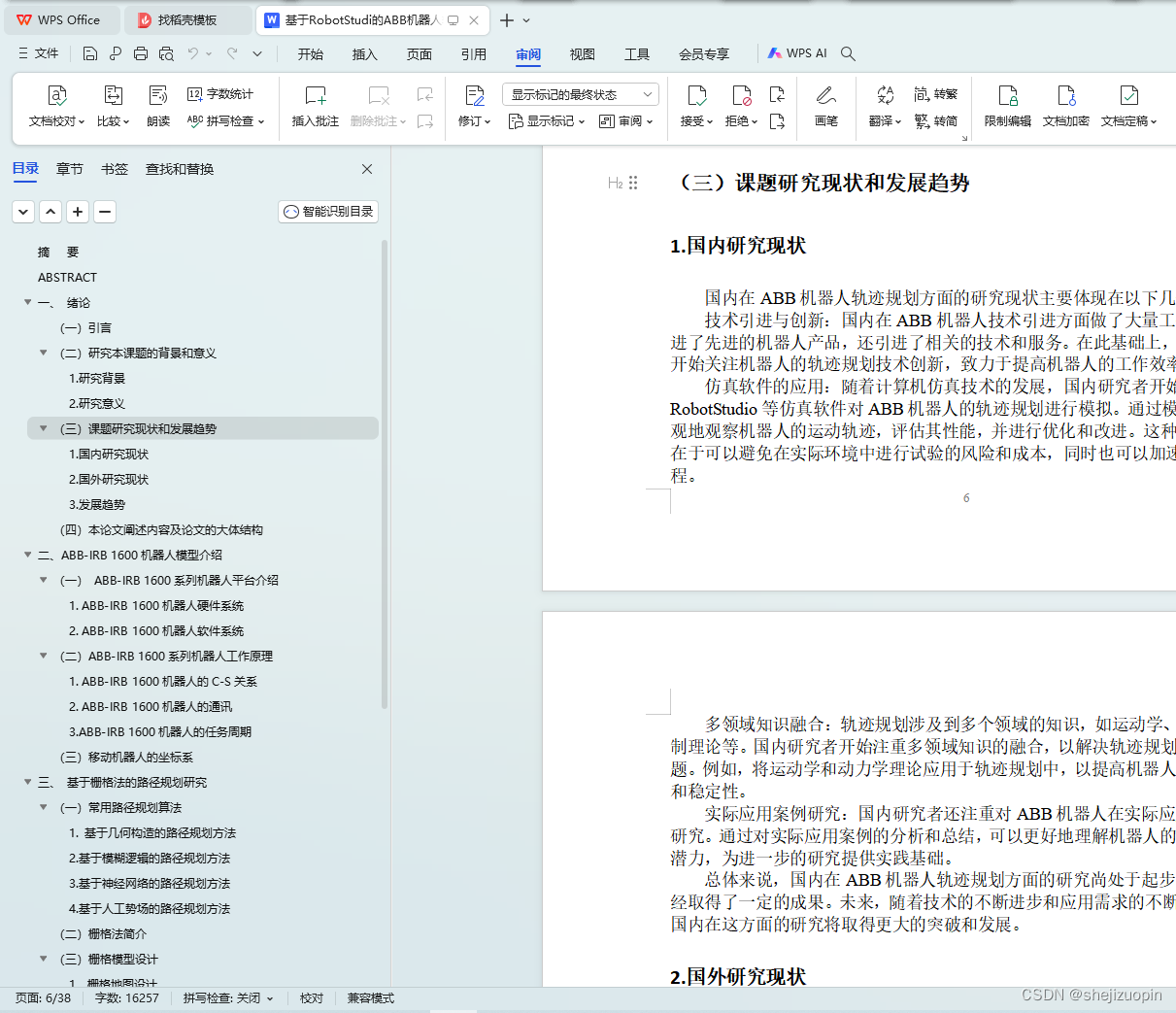Click the outline down-arrow button
1176x1013 pixels.
24,212
